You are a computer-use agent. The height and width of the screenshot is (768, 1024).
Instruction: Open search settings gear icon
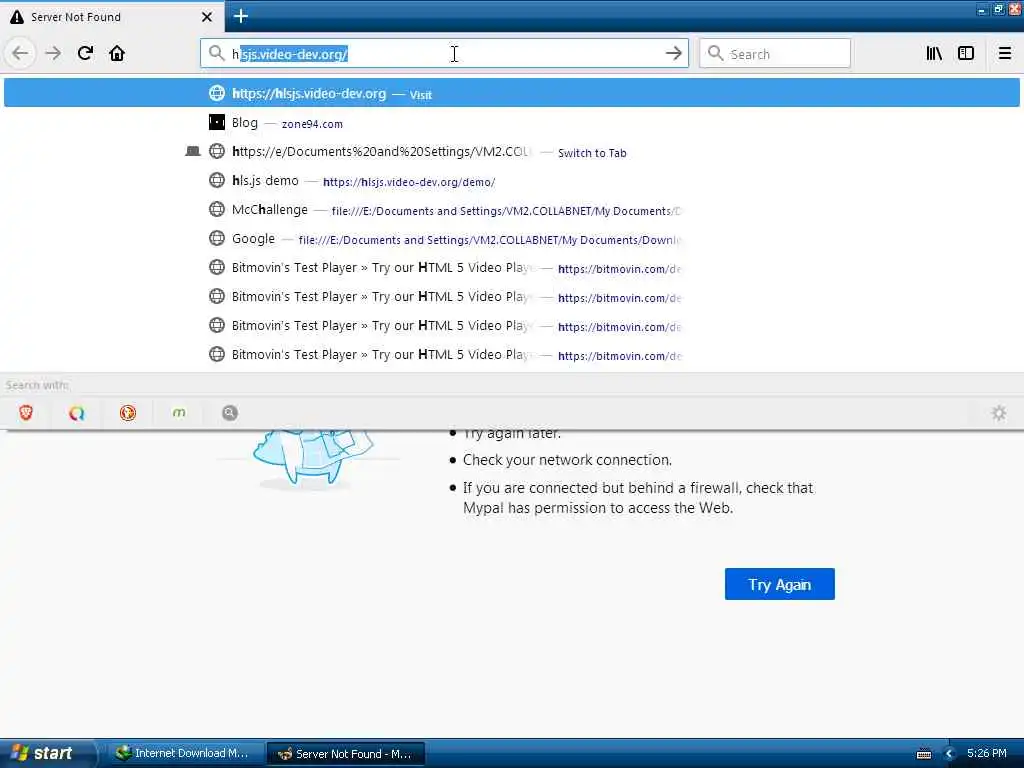(x=999, y=413)
